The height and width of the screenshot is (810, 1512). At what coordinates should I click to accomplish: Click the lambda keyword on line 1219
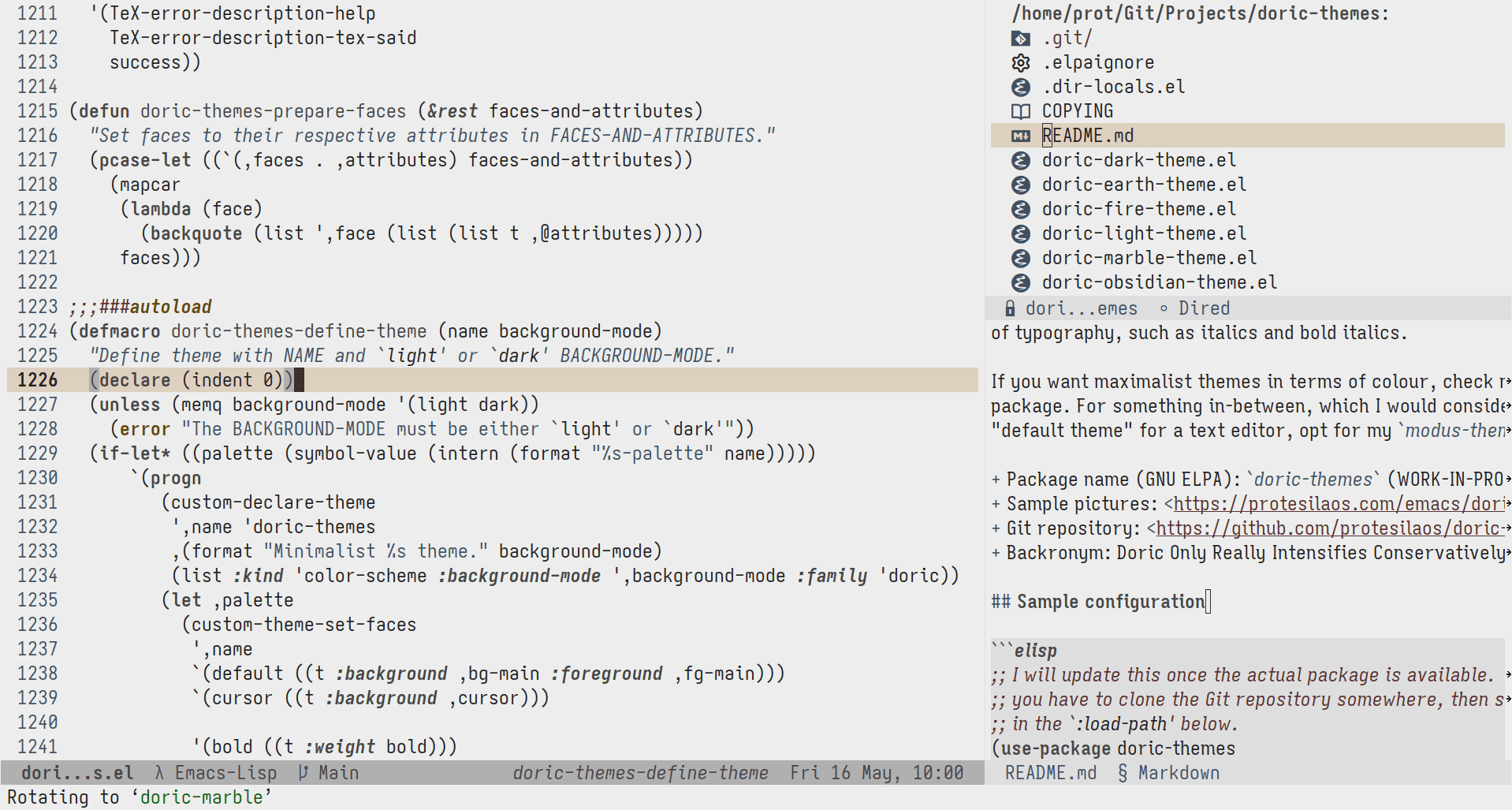pyautogui.click(x=161, y=209)
